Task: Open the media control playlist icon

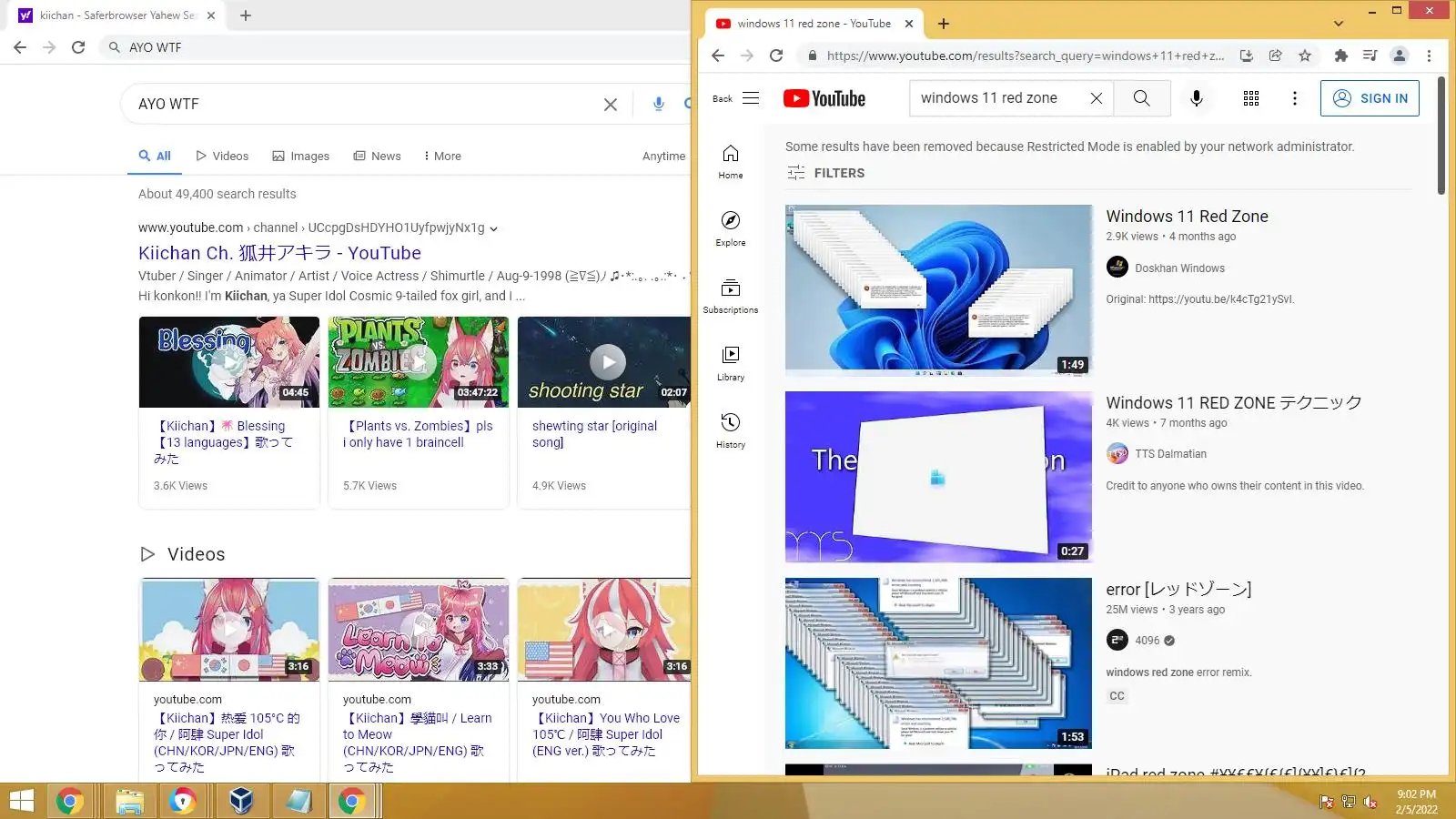Action: pos(1370,56)
